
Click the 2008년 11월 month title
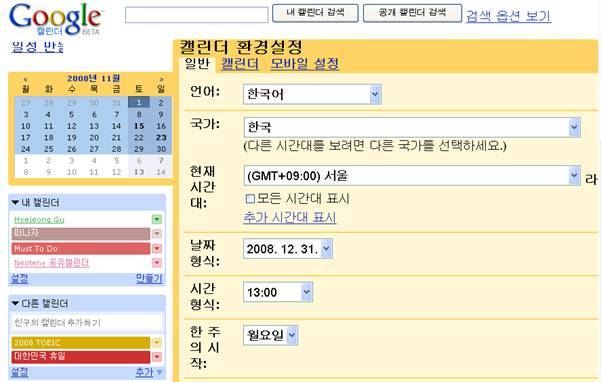click(x=94, y=79)
